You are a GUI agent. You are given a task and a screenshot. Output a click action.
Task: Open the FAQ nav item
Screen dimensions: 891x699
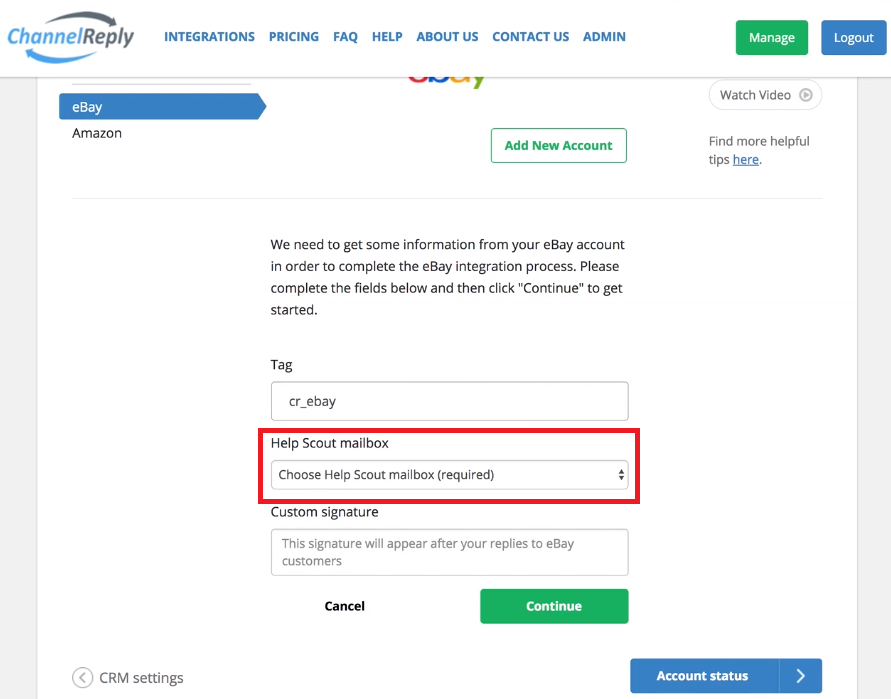tap(345, 37)
